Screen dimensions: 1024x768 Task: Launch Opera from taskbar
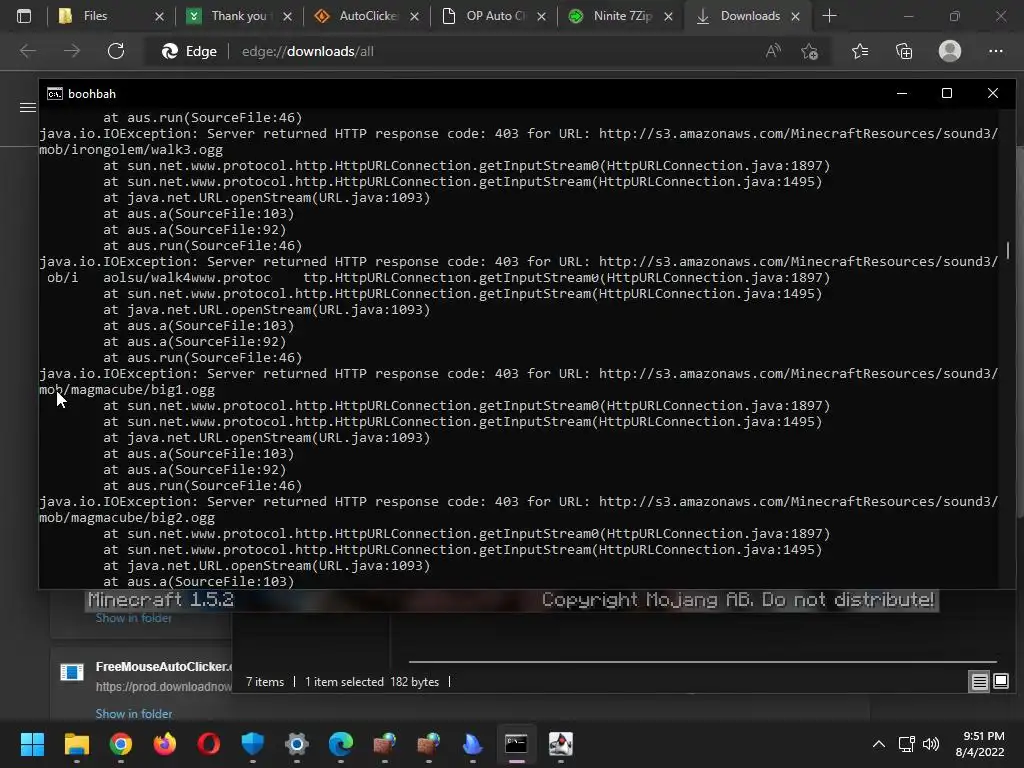click(x=208, y=744)
